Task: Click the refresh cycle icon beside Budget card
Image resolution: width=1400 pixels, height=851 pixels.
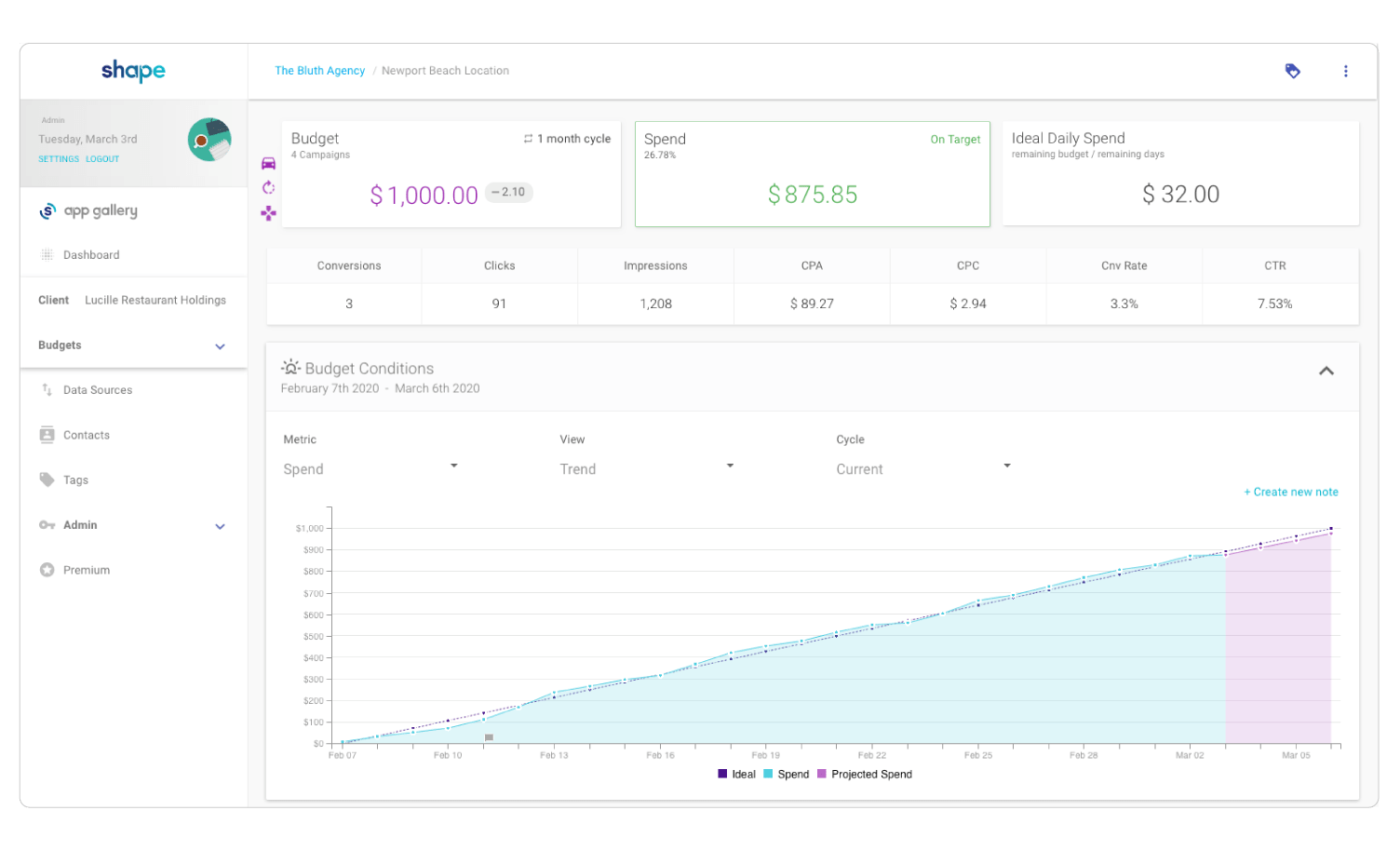Action: 268,187
